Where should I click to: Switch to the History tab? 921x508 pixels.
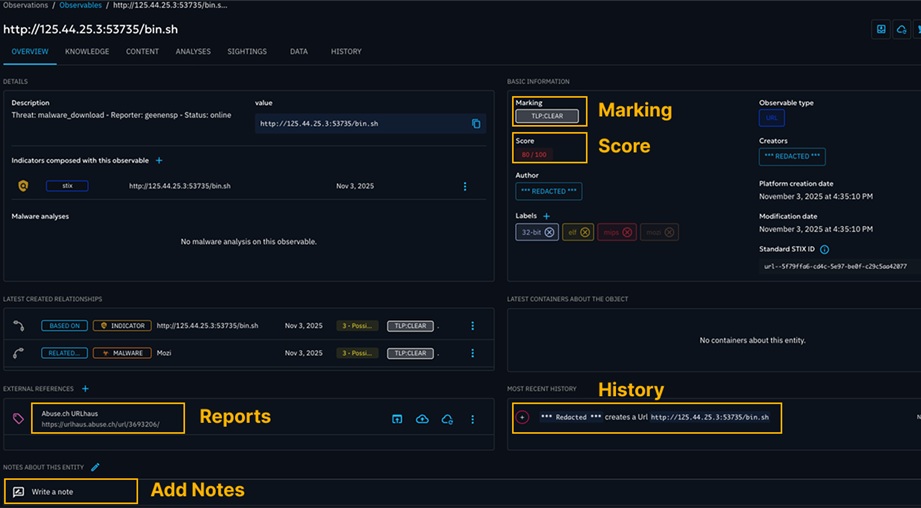346,52
